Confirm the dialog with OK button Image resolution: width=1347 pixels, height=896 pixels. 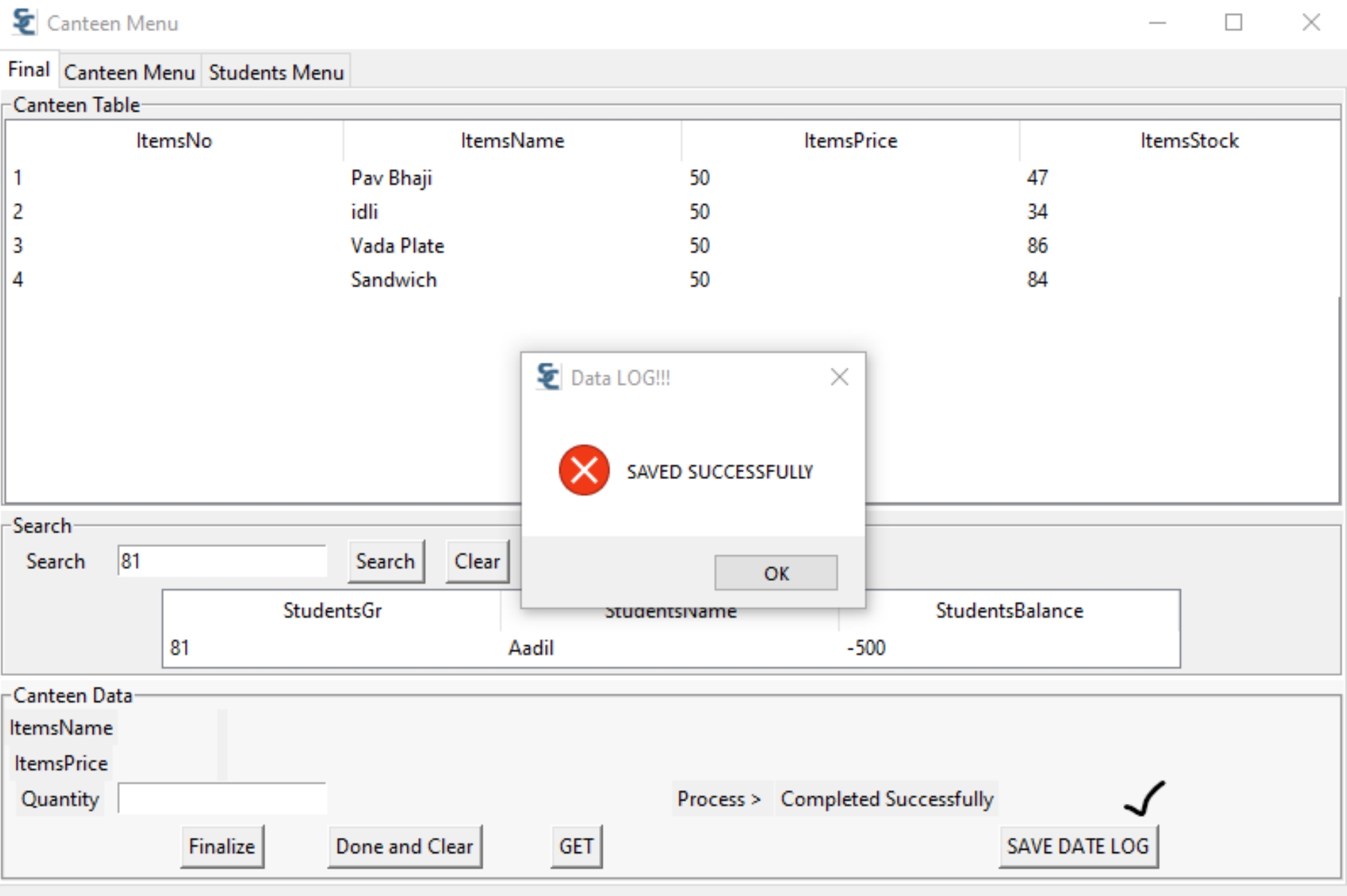(x=776, y=573)
